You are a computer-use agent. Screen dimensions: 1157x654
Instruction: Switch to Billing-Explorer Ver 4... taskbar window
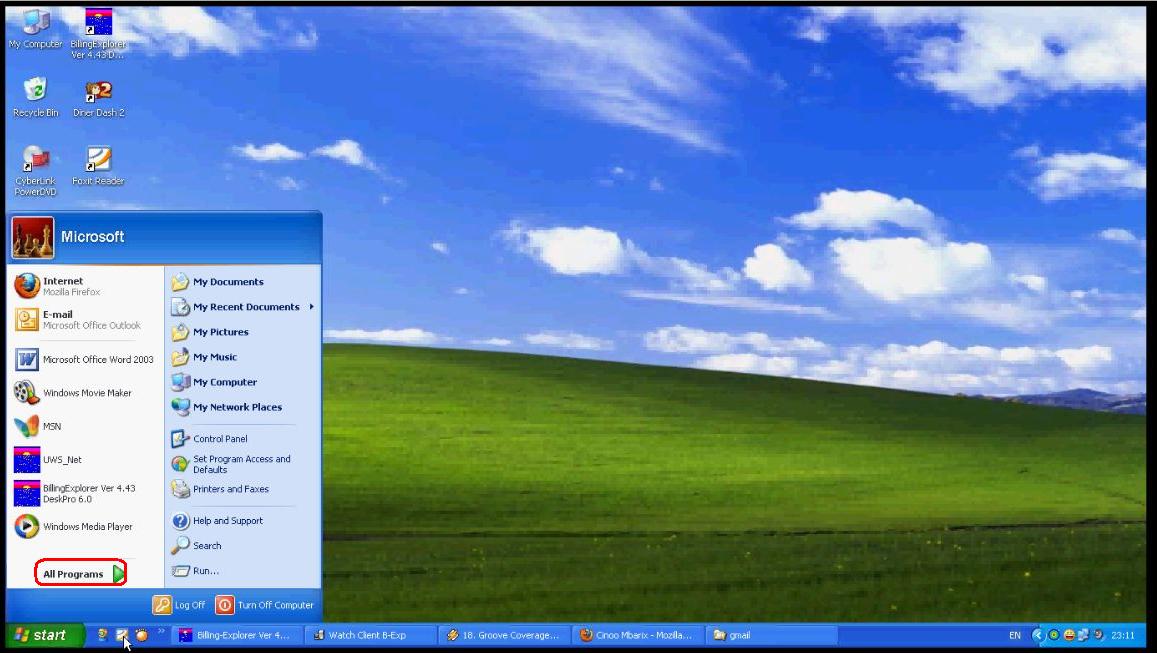[x=237, y=635]
